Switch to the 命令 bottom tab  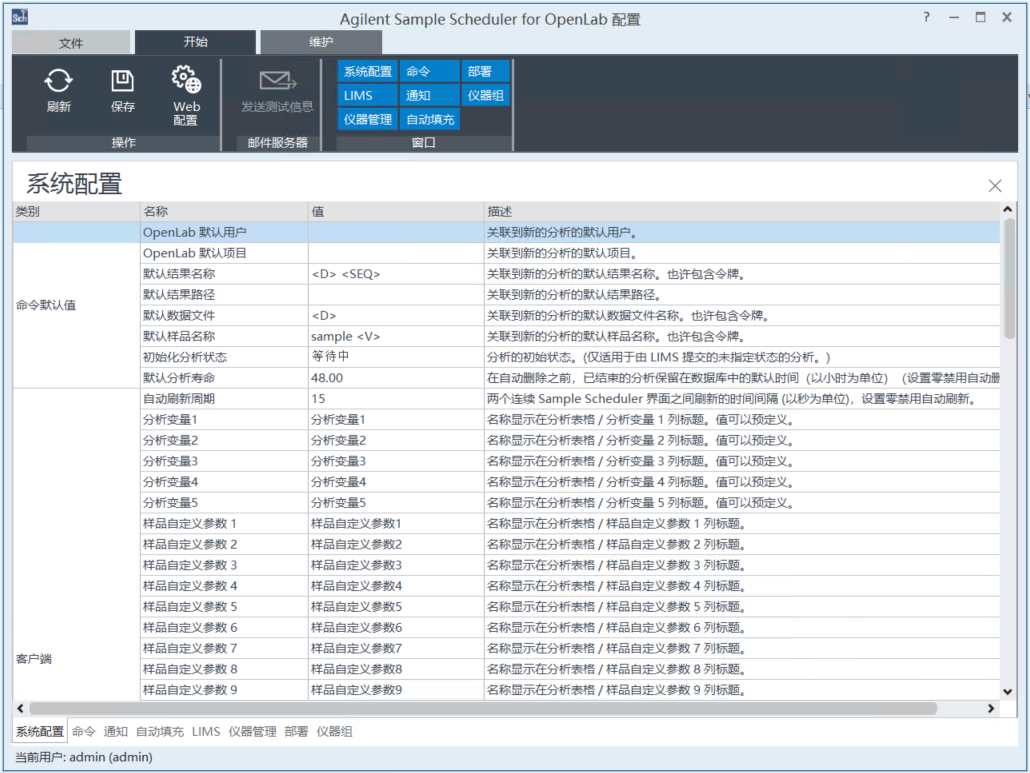coord(83,732)
